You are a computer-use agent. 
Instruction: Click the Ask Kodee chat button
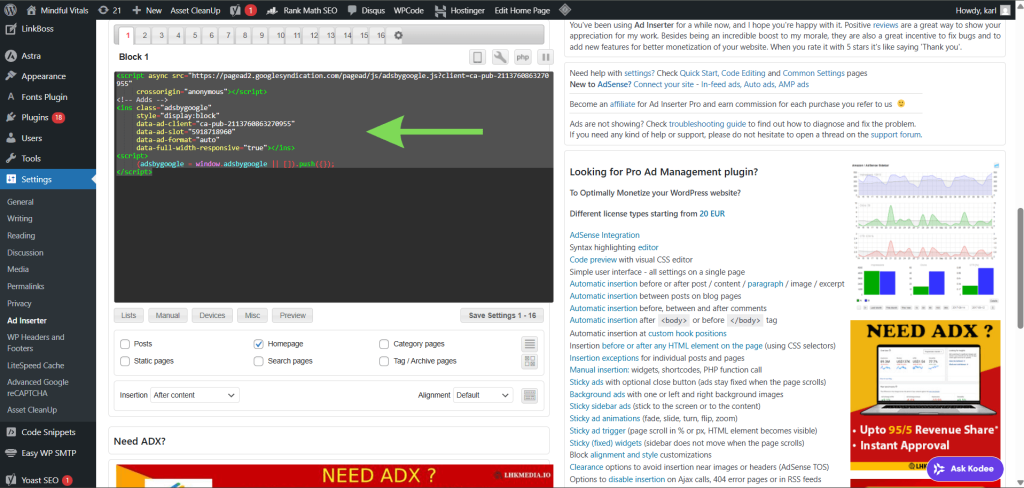(965, 468)
